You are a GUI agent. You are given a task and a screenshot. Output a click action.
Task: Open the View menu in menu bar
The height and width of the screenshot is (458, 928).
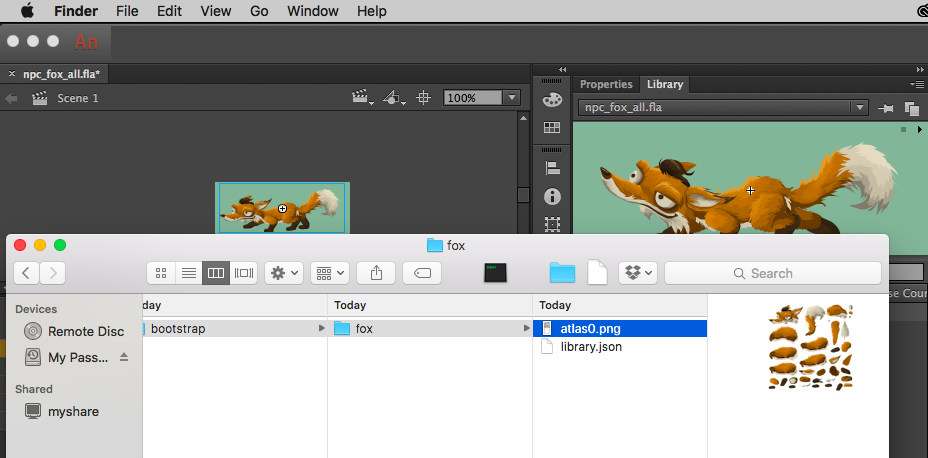(215, 11)
